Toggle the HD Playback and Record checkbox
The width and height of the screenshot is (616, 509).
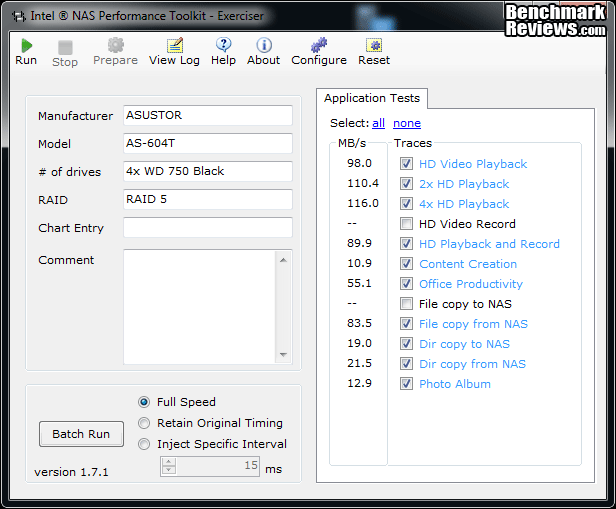pyautogui.click(x=406, y=244)
